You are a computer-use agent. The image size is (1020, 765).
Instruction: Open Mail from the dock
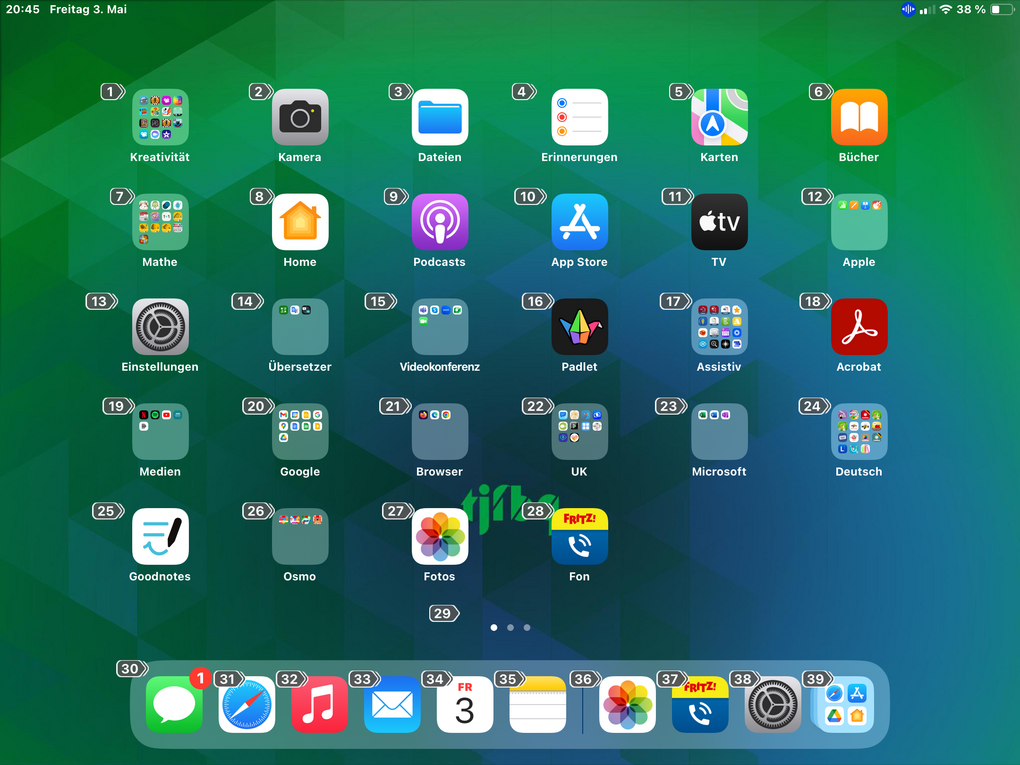click(392, 705)
